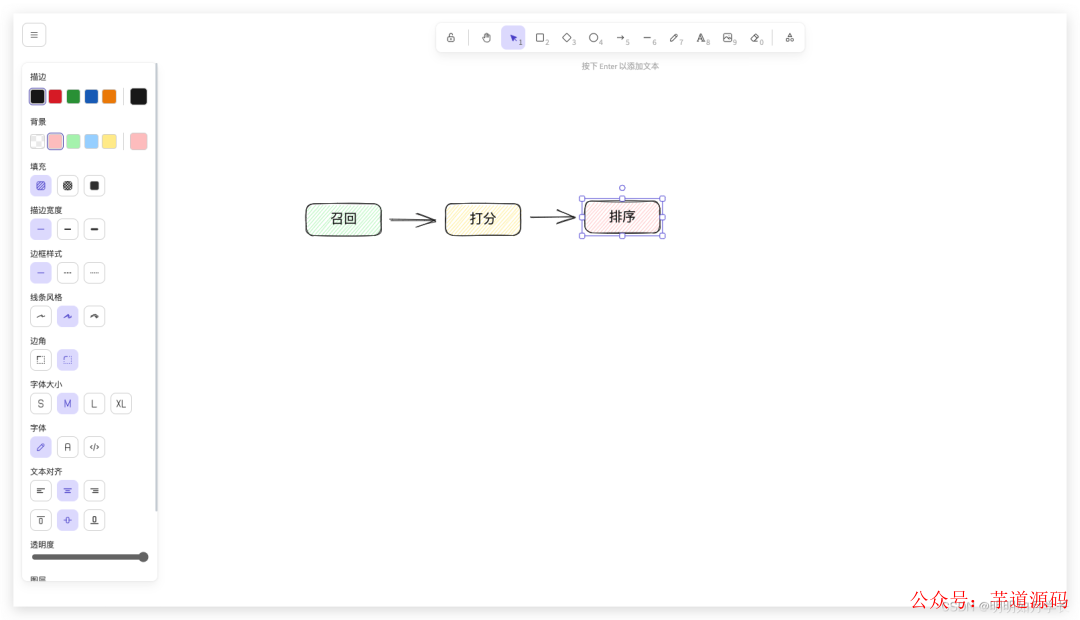Set solid border style
Image resolution: width=1080 pixels, height=620 pixels.
[x=41, y=273]
